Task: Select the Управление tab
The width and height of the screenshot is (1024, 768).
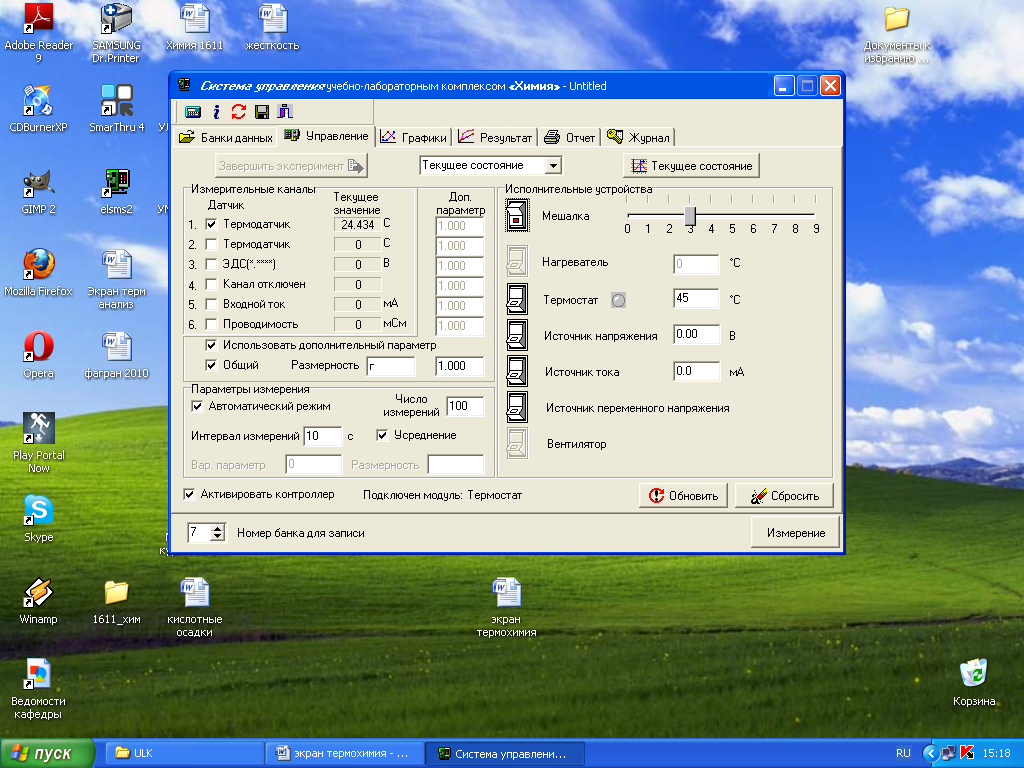Action: [x=325, y=136]
